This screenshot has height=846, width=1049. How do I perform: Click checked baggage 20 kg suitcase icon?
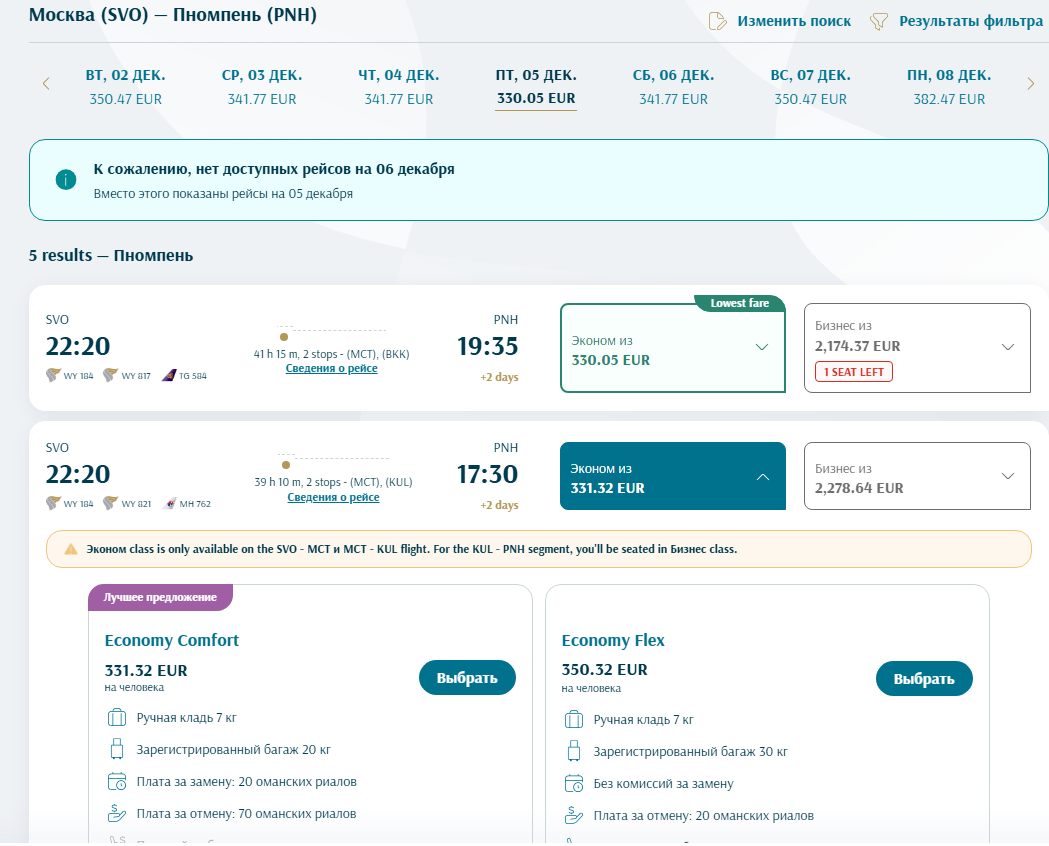pos(117,749)
